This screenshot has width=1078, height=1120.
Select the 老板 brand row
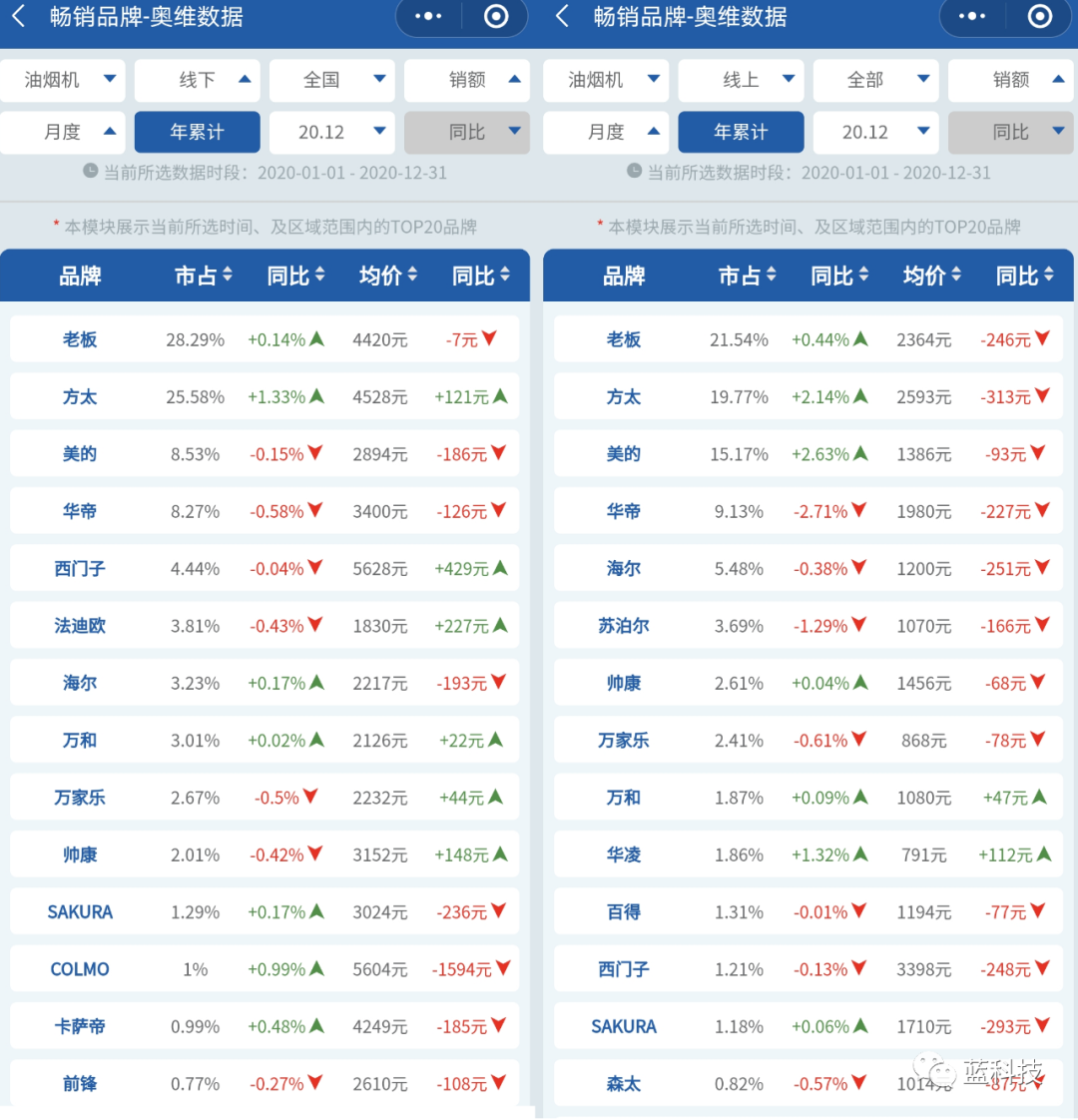[x=80, y=338]
